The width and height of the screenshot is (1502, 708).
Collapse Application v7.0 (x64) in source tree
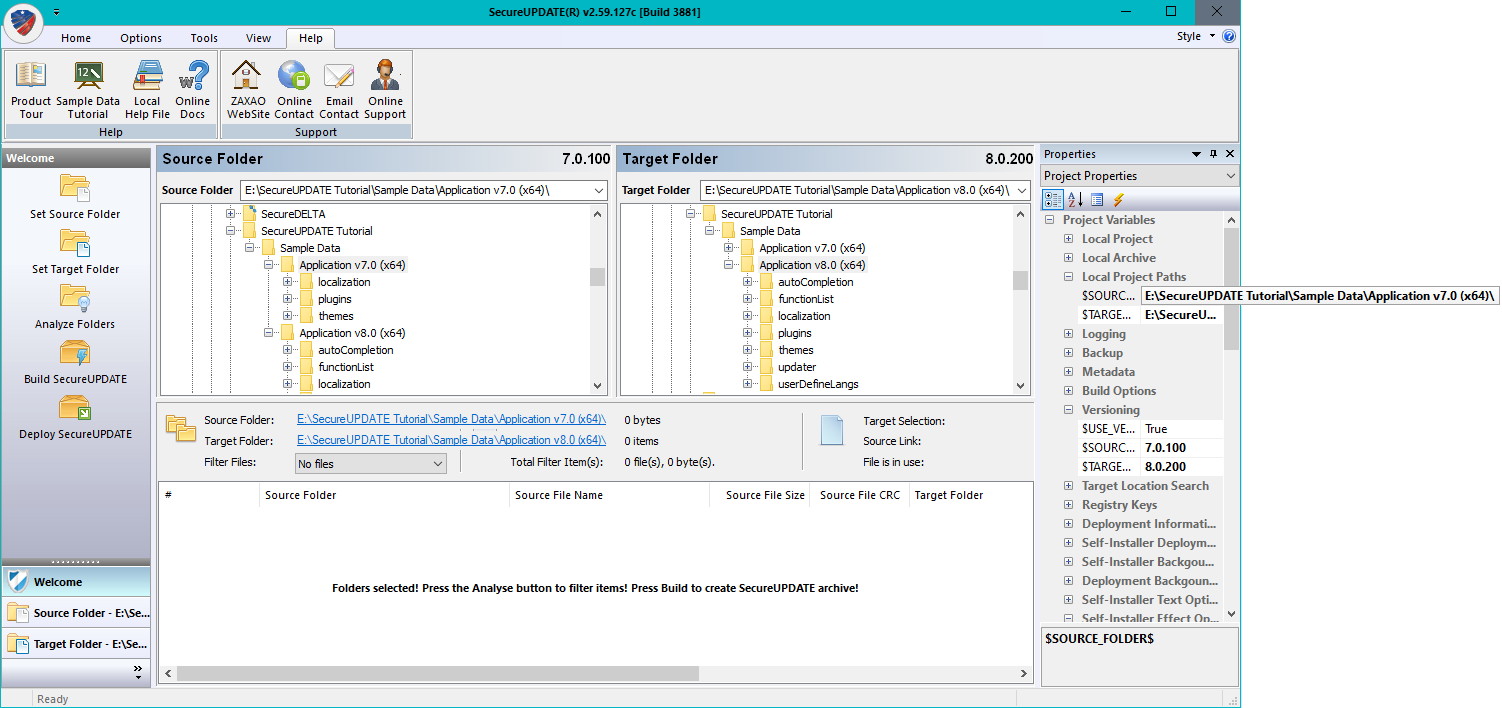pyautogui.click(x=269, y=265)
